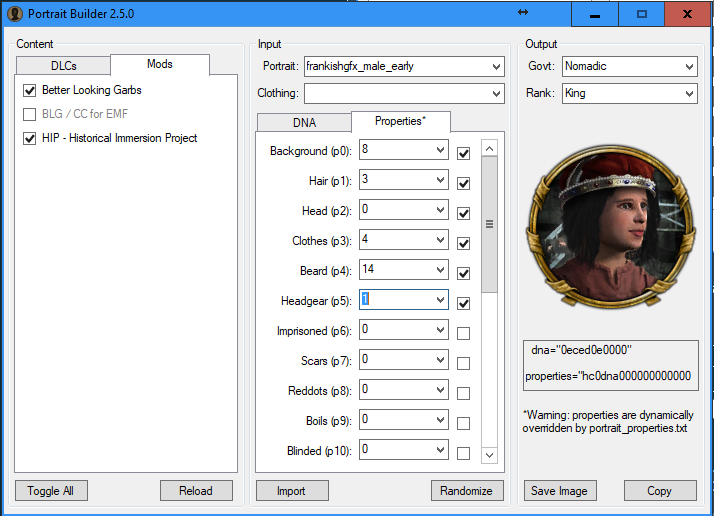Enable the Reddots (p8) checkbox
This screenshot has height=516, width=714.
464,393
